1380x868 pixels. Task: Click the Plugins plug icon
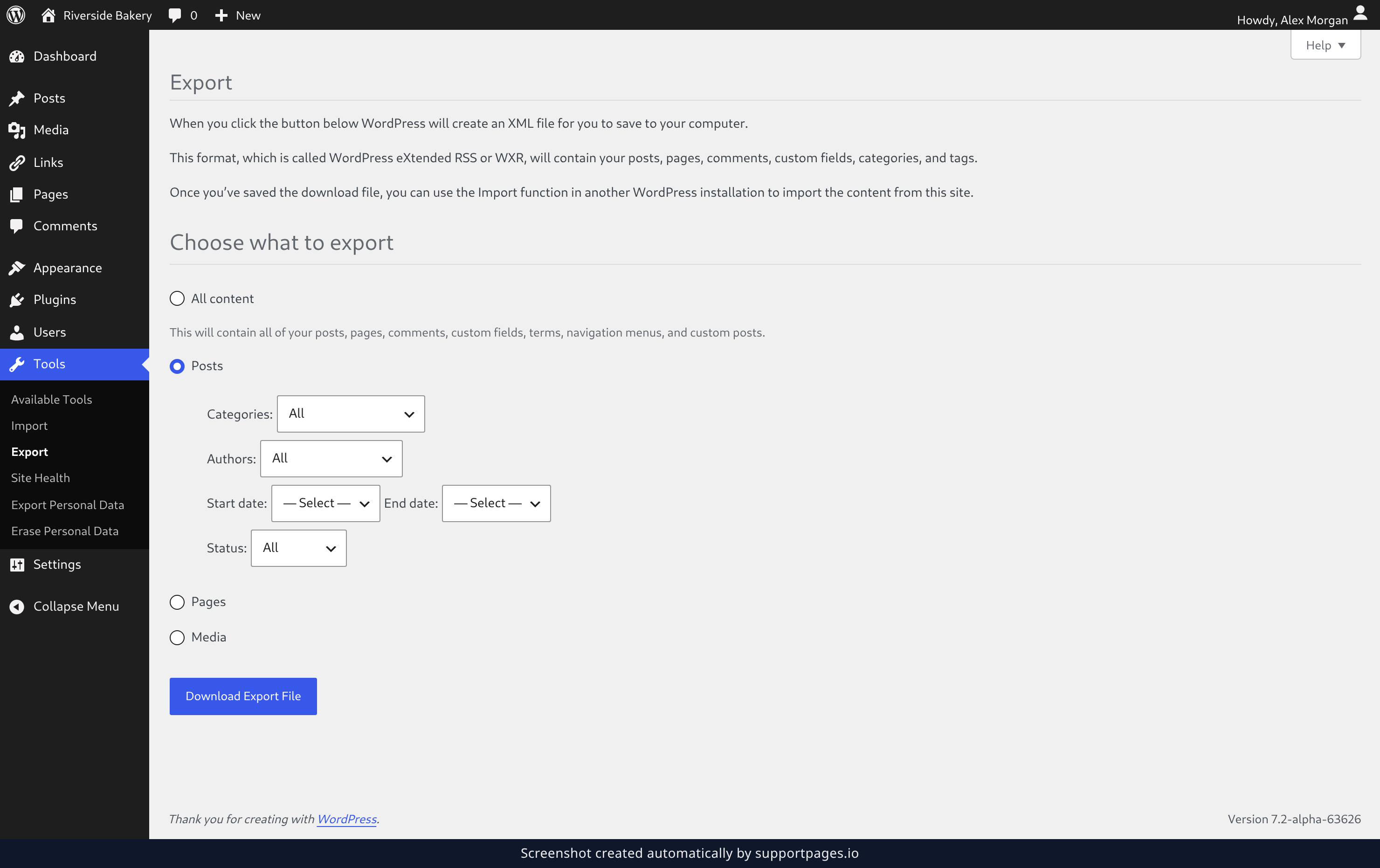coord(17,300)
